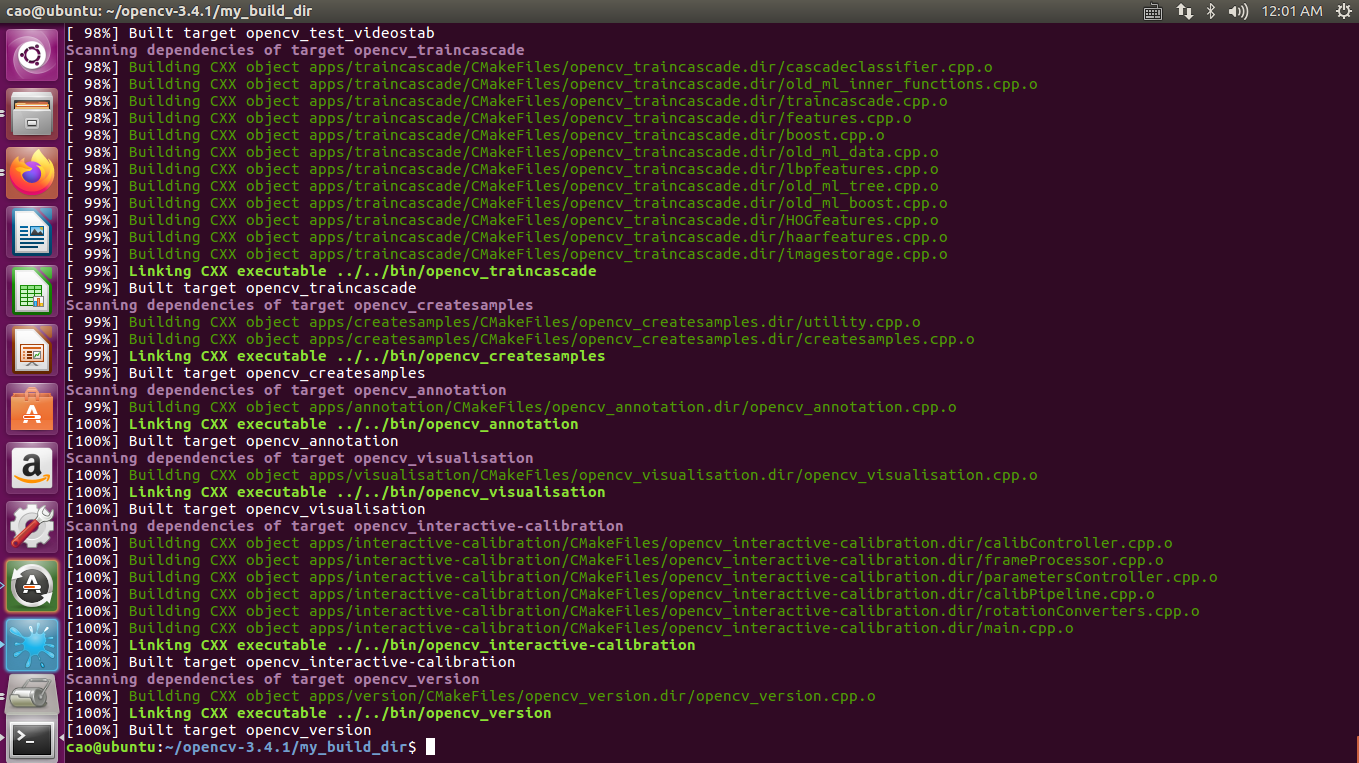Open the session power gear menu
Screen dimensions: 1359x763
[1342, 12]
